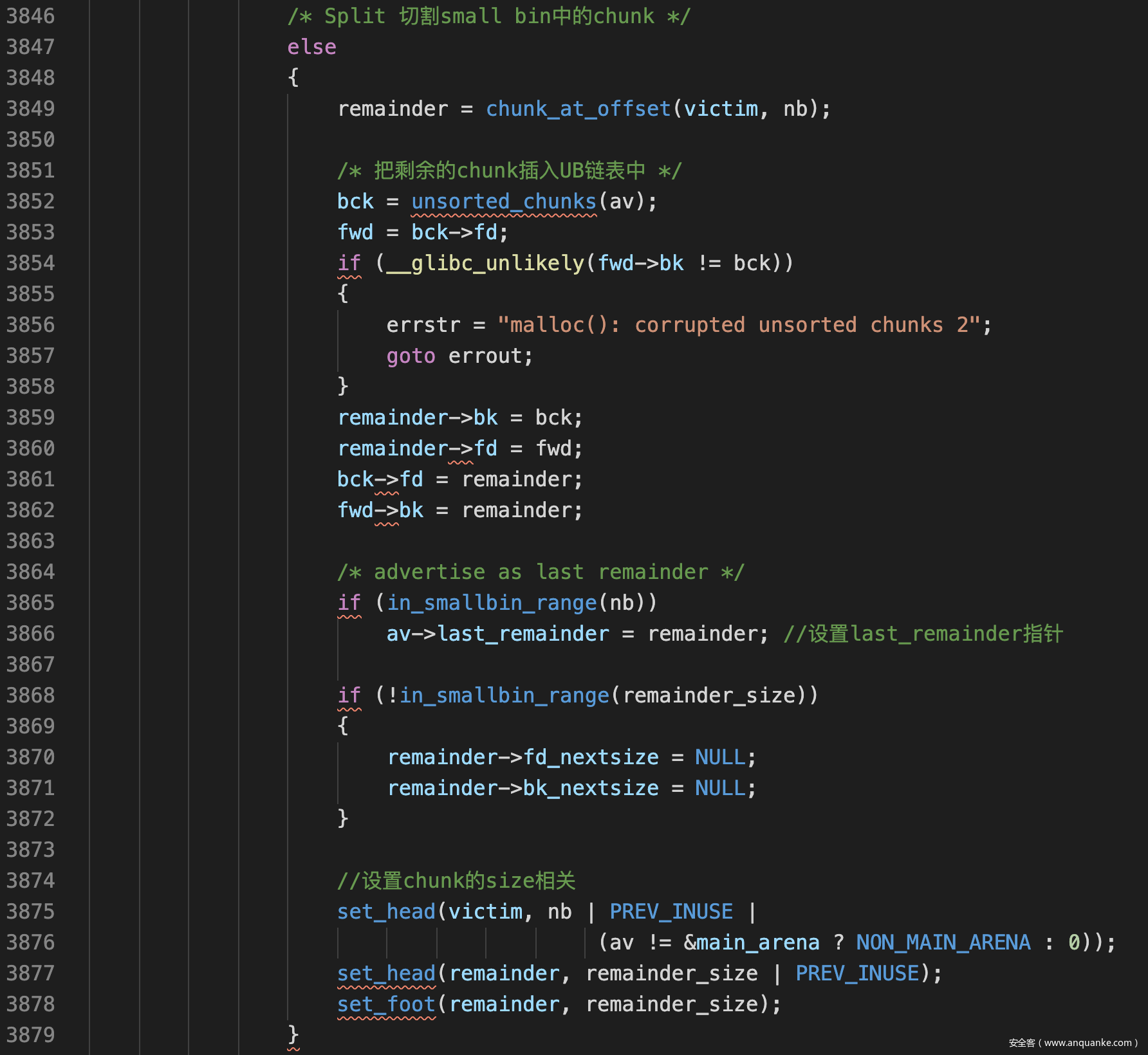This screenshot has height=1055, width=1148.
Task: Click line number 3849 in the gutter
Action: tap(30, 109)
